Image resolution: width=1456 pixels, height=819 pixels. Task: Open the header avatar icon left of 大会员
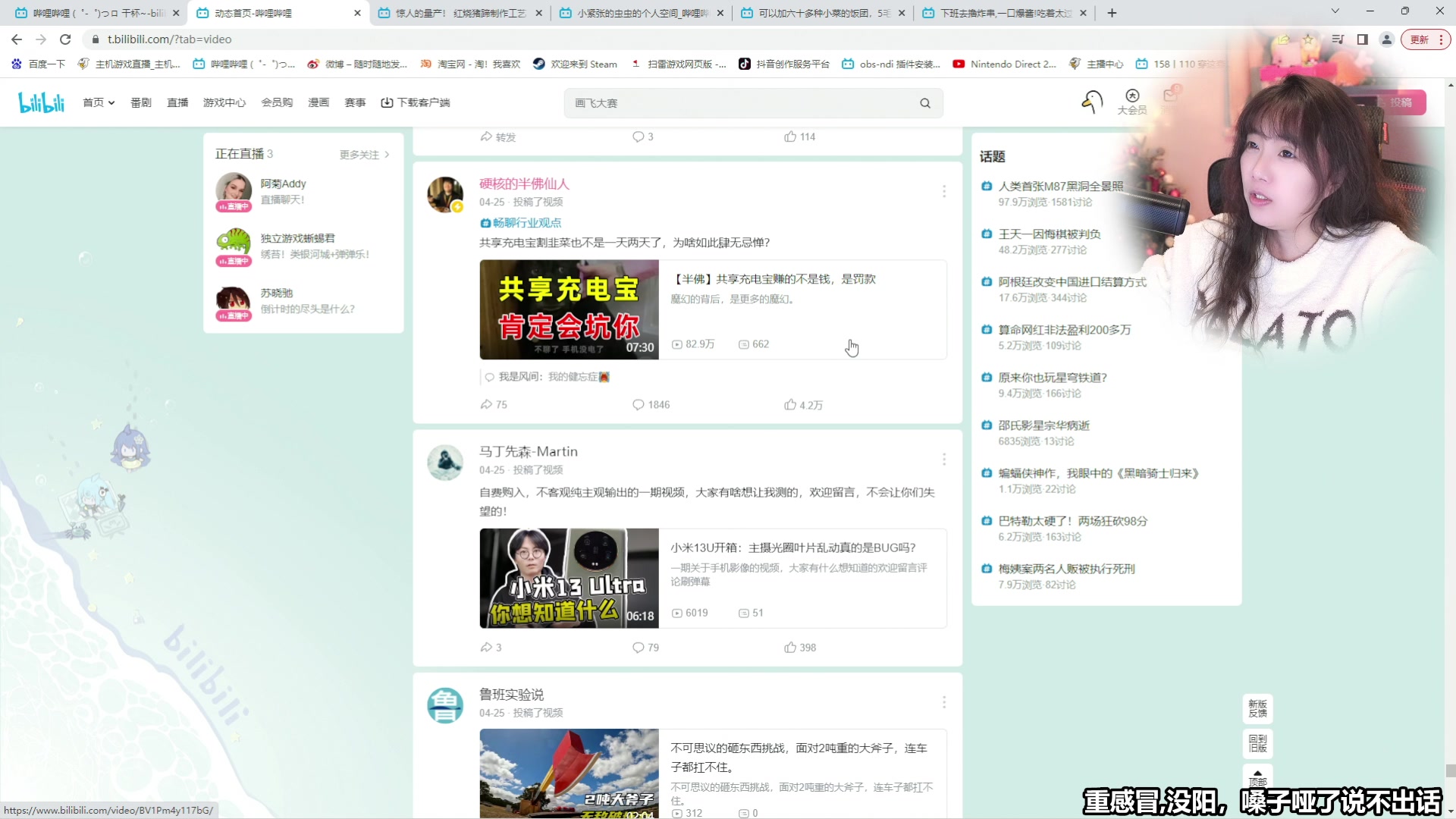point(1091,102)
